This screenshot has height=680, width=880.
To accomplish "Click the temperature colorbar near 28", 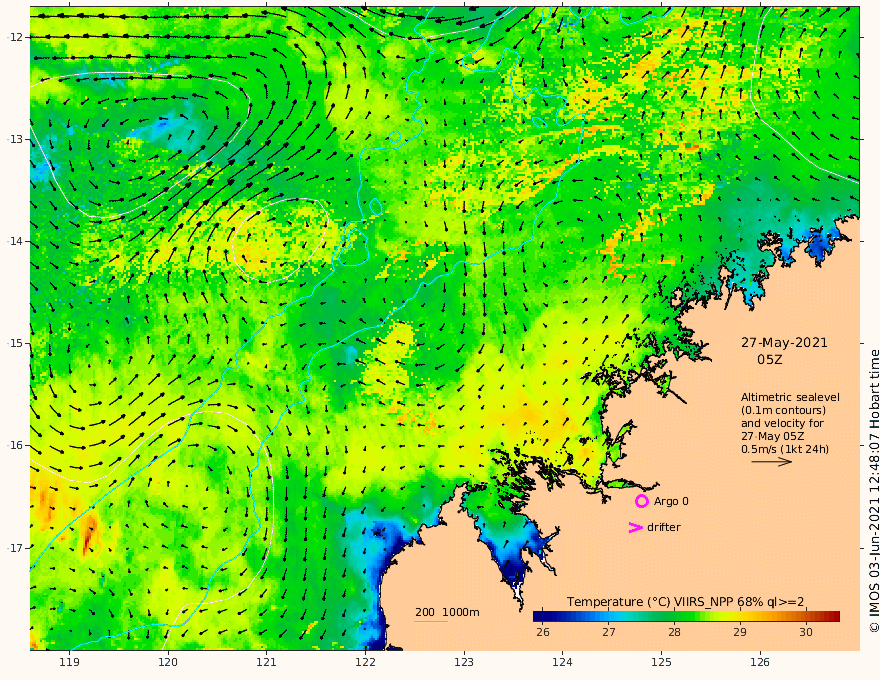I will click(x=675, y=617).
